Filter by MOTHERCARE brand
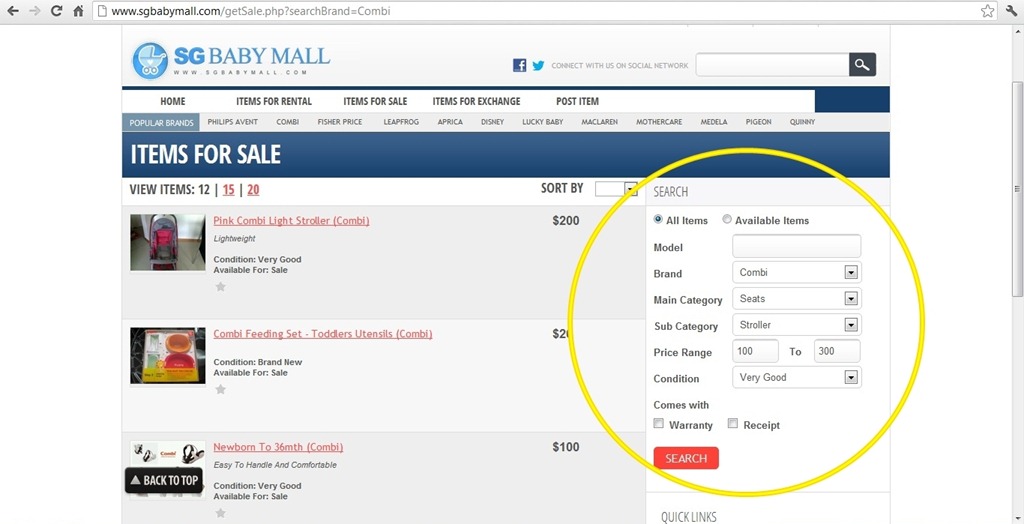 coord(659,122)
